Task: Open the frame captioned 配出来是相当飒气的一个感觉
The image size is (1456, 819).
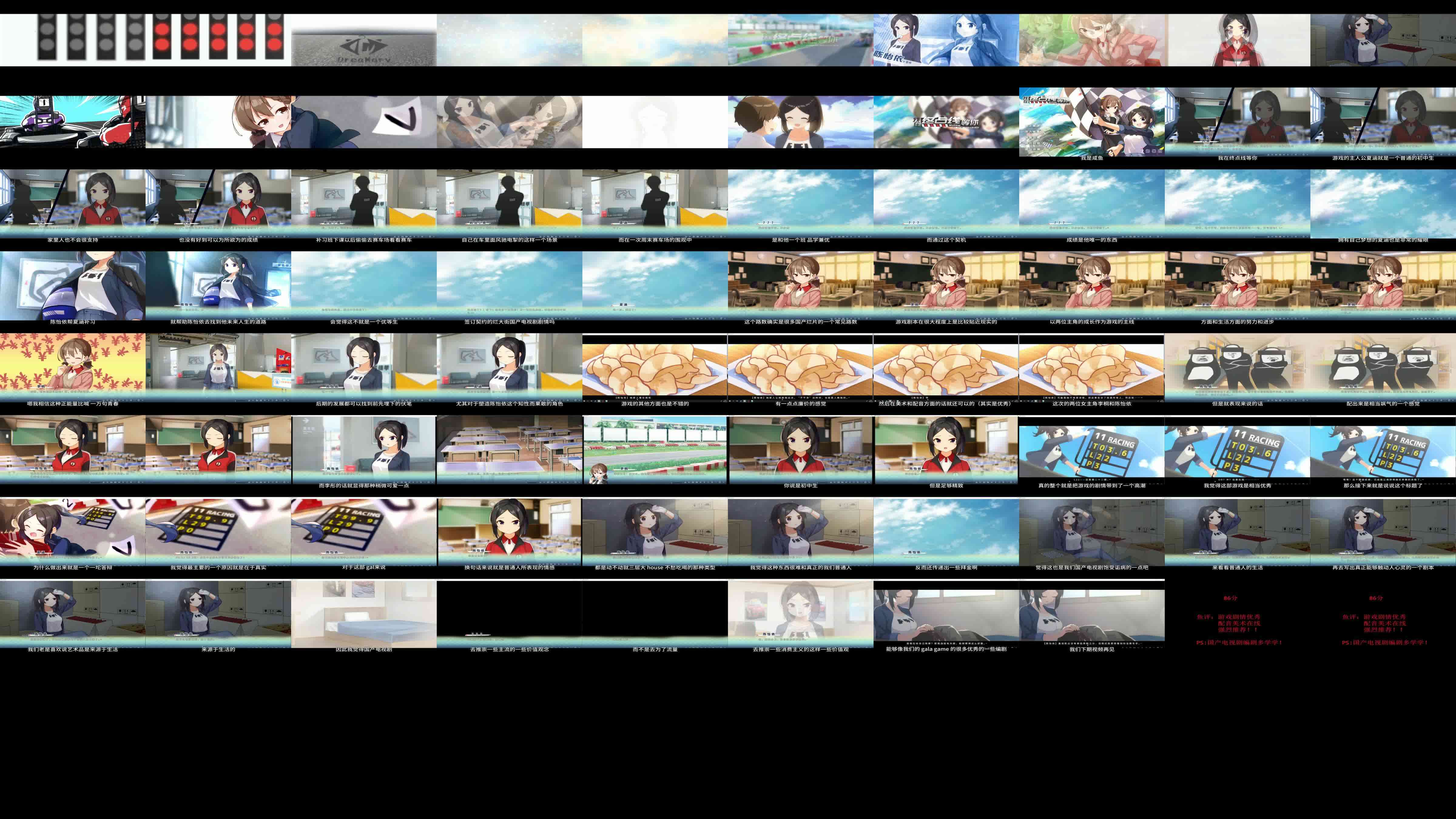Action: (1383, 368)
